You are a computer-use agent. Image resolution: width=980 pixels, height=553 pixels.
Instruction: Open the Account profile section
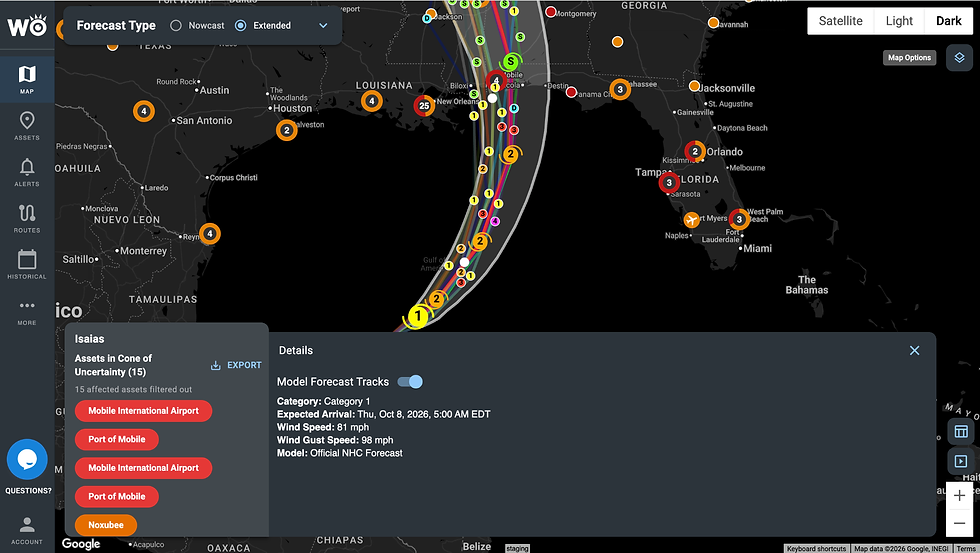(27, 529)
